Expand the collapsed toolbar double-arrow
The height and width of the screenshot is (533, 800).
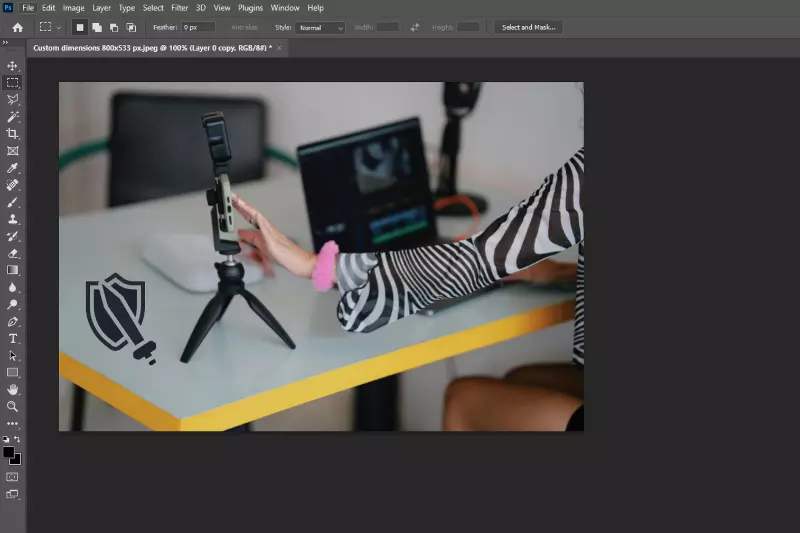5,43
